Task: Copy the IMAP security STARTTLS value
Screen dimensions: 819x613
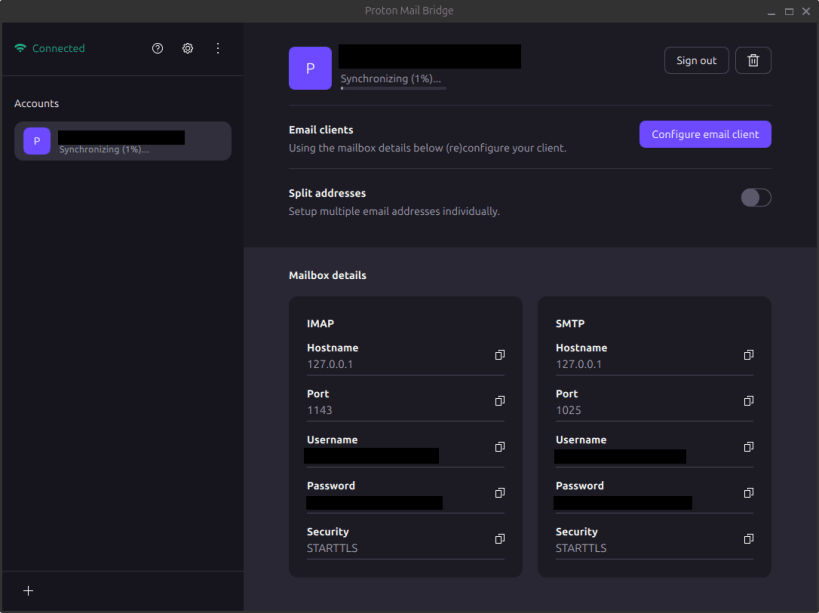Action: [500, 539]
